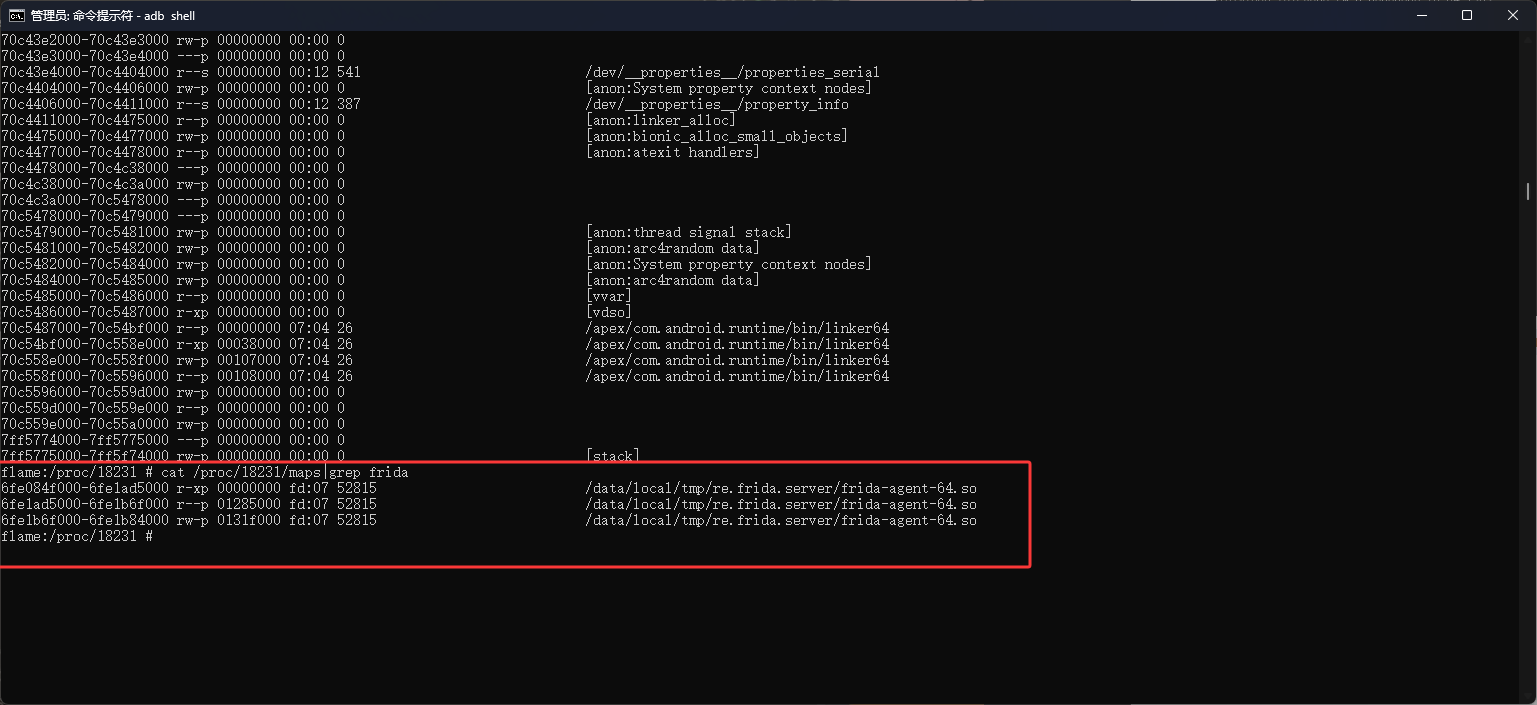
Task: Click the [anon:thread signal stack] entry
Action: click(x=688, y=232)
